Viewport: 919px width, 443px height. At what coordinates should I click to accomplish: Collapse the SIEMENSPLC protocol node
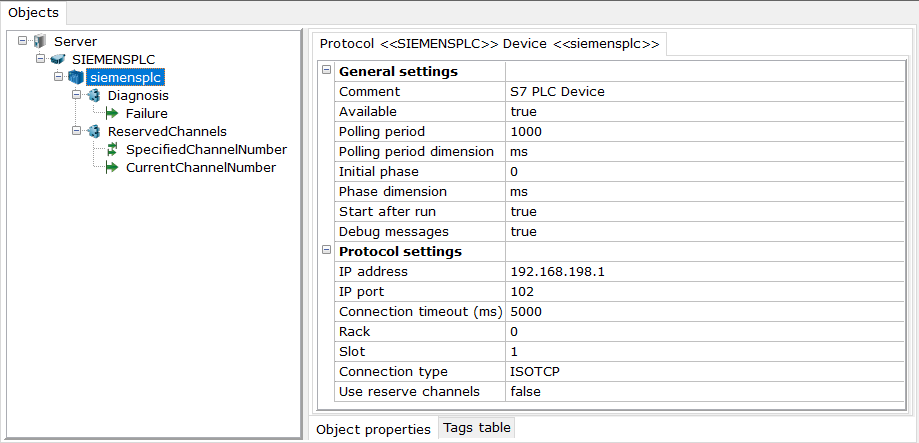tap(40, 59)
